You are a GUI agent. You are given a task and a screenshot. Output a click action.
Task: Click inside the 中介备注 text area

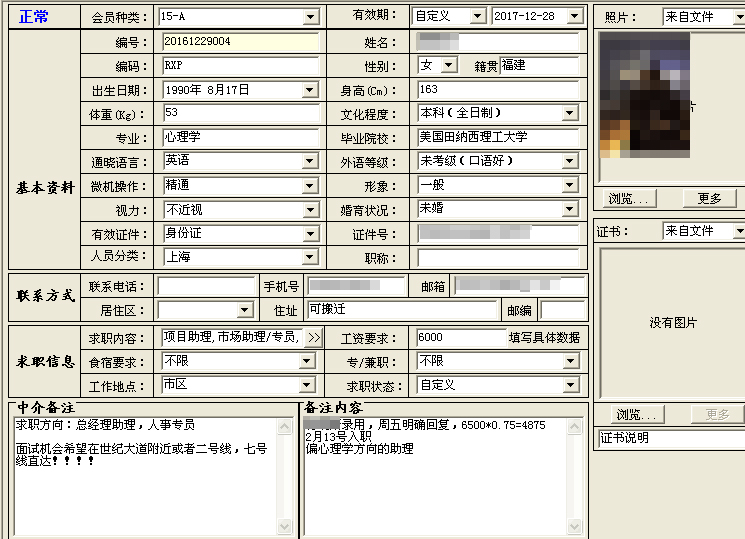145,477
